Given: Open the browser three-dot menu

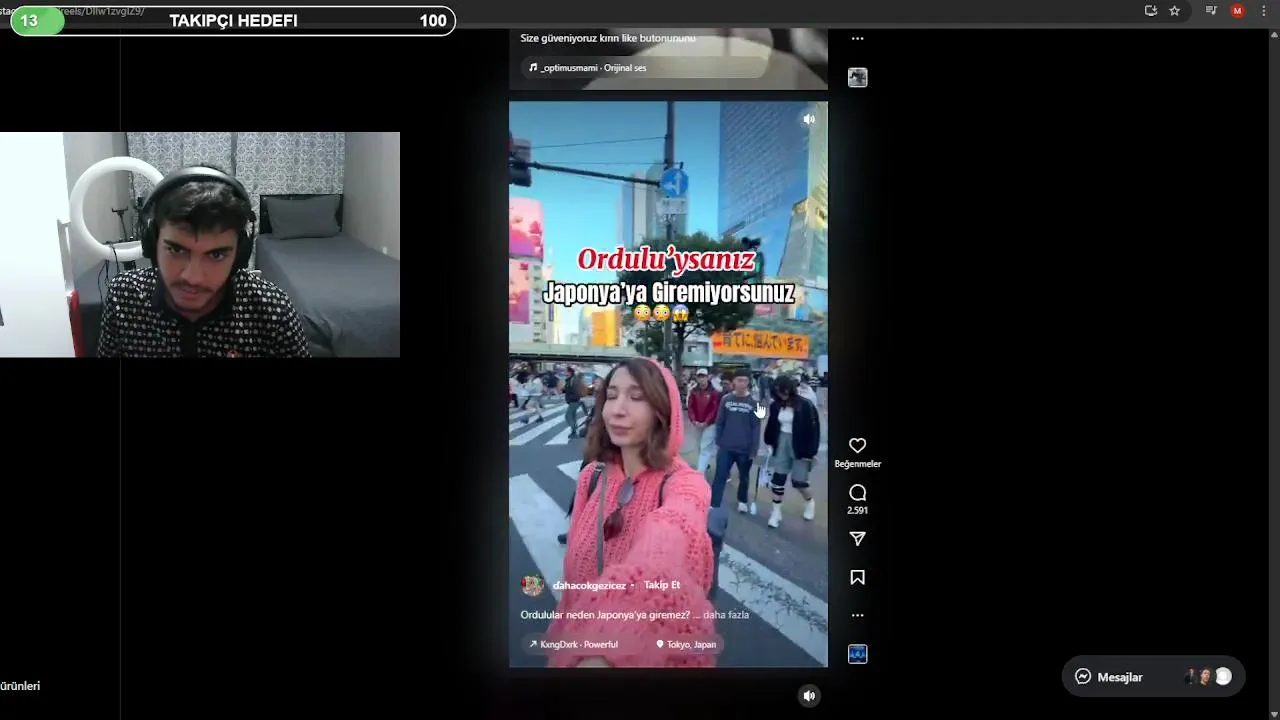Looking at the screenshot, I should [x=1264, y=11].
